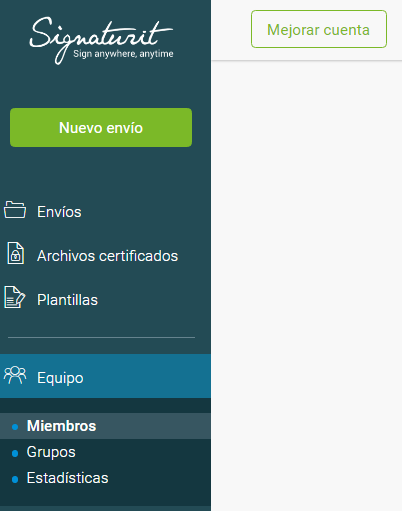Open the Grupos submenu text
The image size is (402, 511).
[51, 452]
